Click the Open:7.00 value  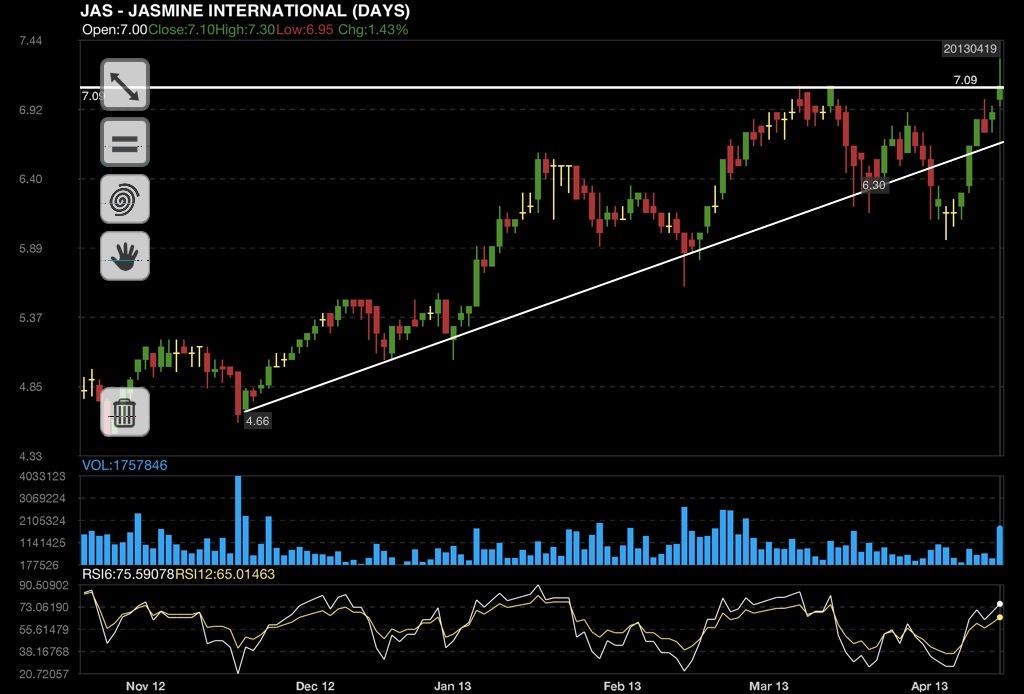click(x=115, y=29)
